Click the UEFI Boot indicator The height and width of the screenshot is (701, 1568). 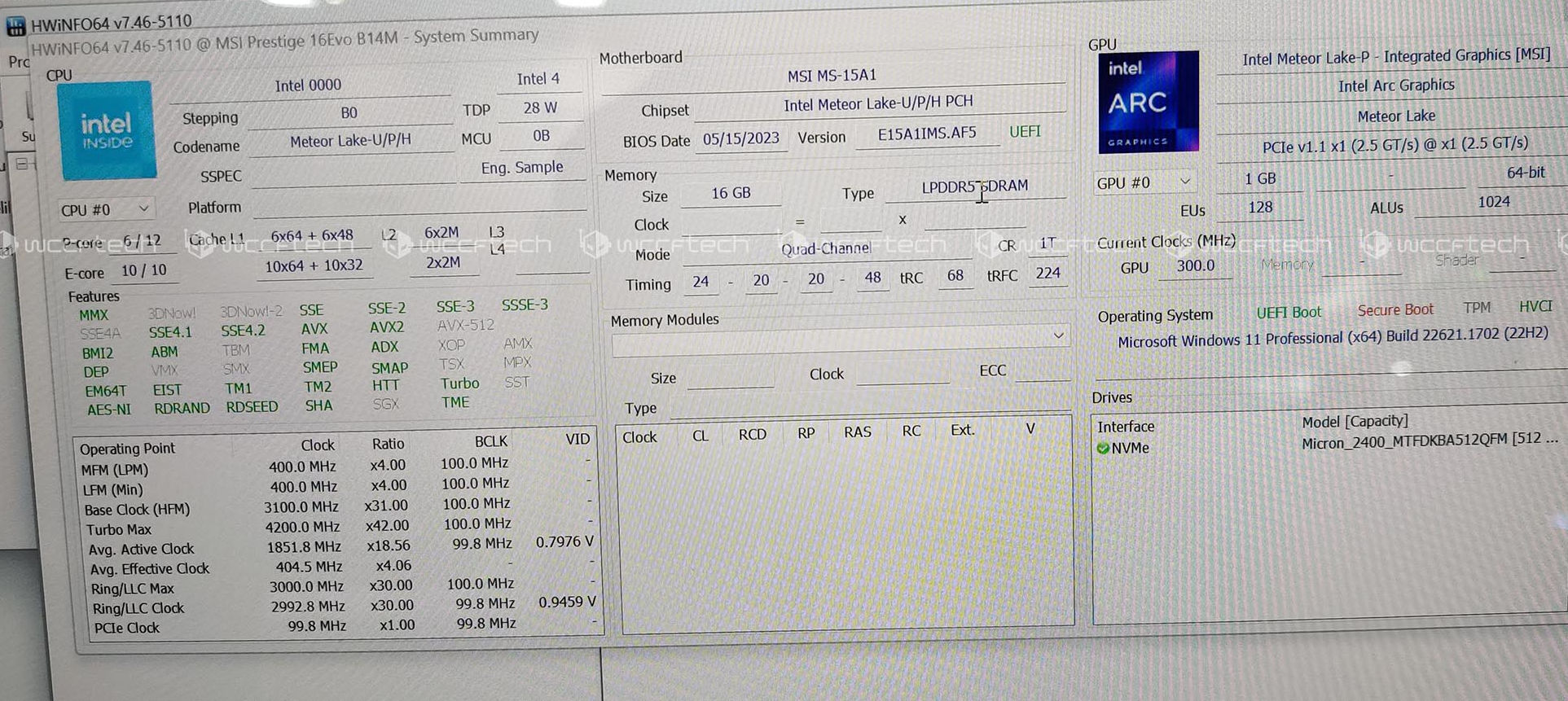coord(1288,313)
